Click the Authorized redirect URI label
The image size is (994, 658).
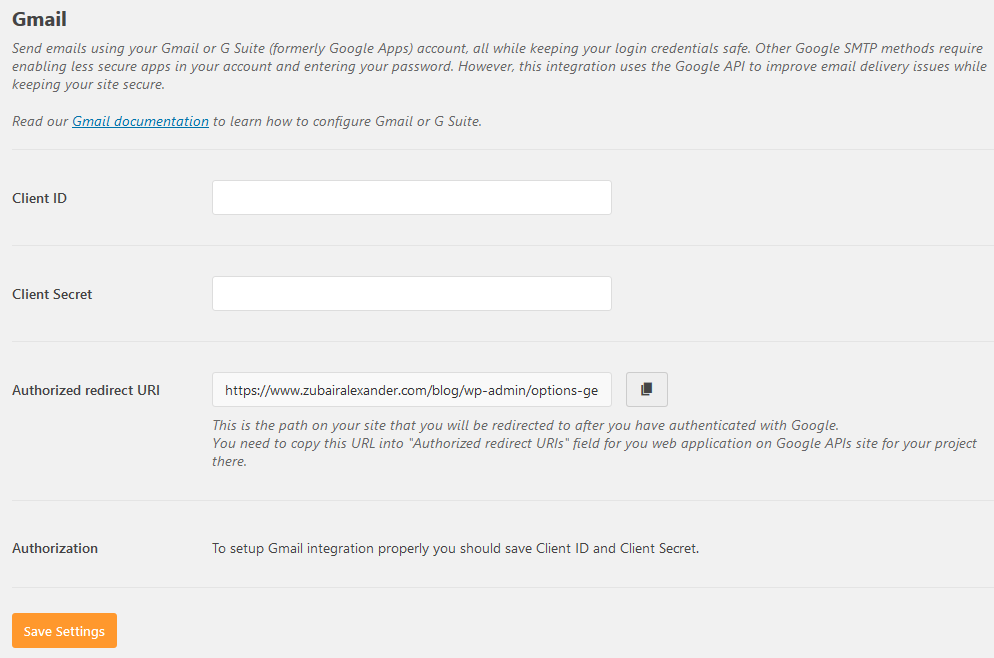tap(86, 390)
